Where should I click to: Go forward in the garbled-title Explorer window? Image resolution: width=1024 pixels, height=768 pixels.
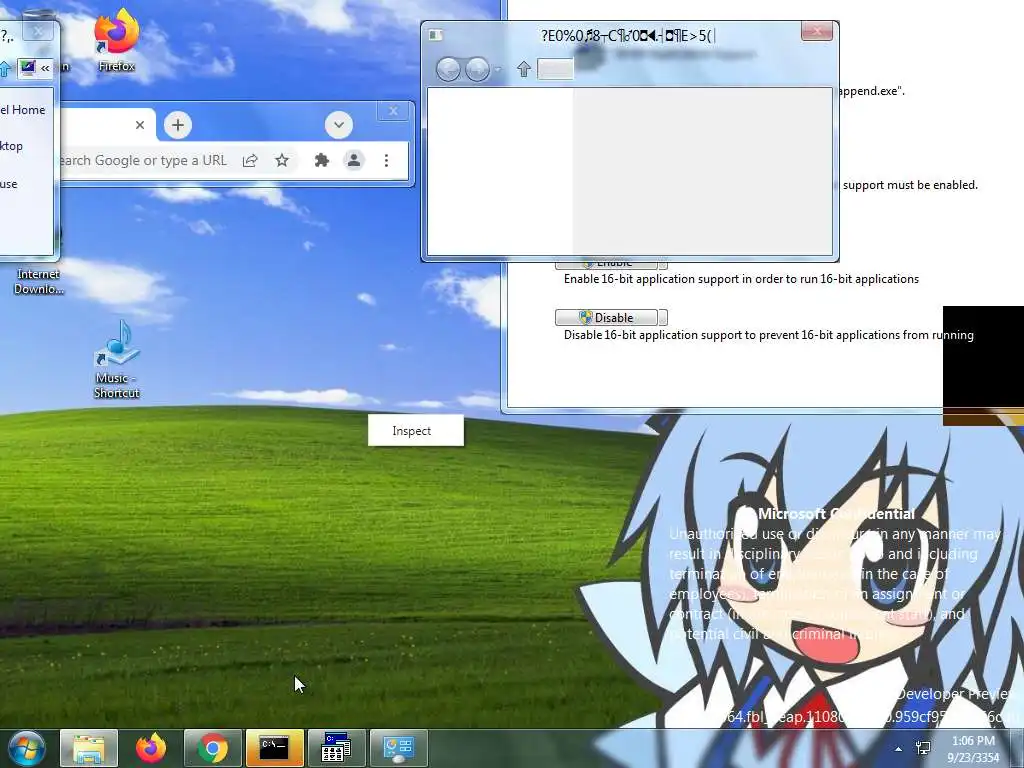[x=477, y=69]
